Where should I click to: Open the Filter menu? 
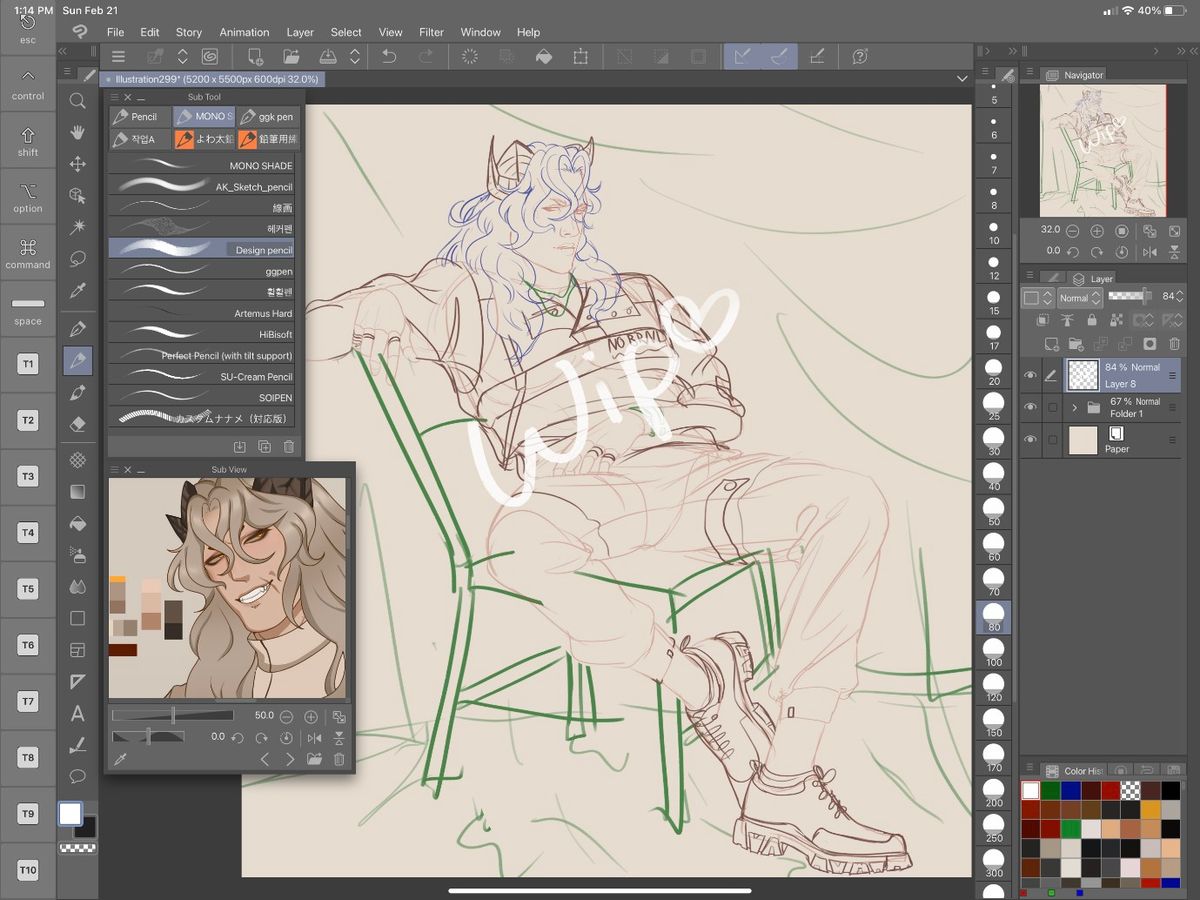[431, 32]
